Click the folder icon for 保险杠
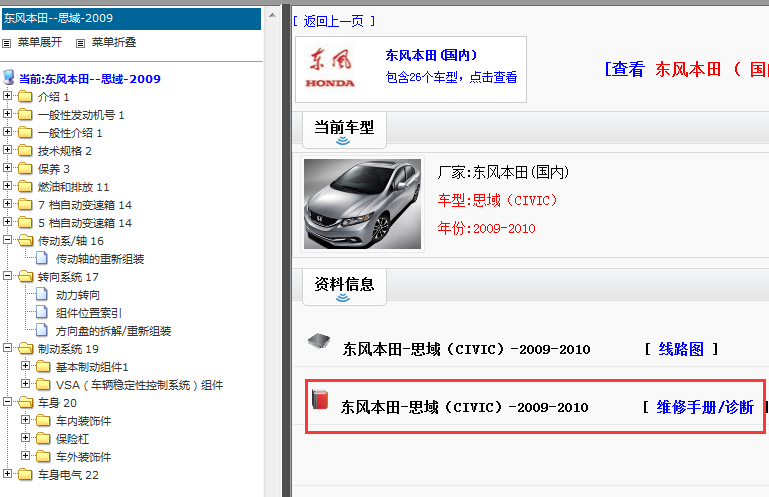The image size is (769, 497). click(x=43, y=439)
